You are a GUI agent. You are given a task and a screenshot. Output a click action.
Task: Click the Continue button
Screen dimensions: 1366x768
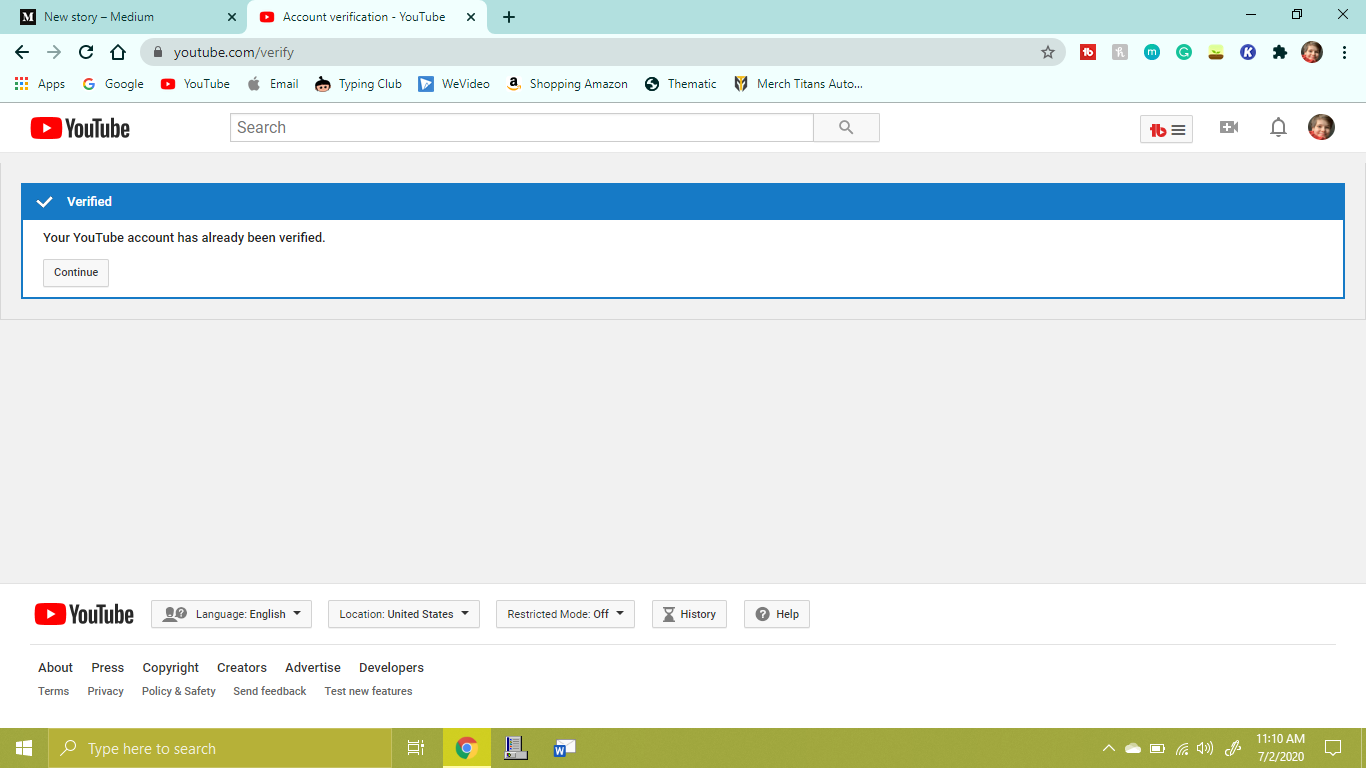[76, 273]
